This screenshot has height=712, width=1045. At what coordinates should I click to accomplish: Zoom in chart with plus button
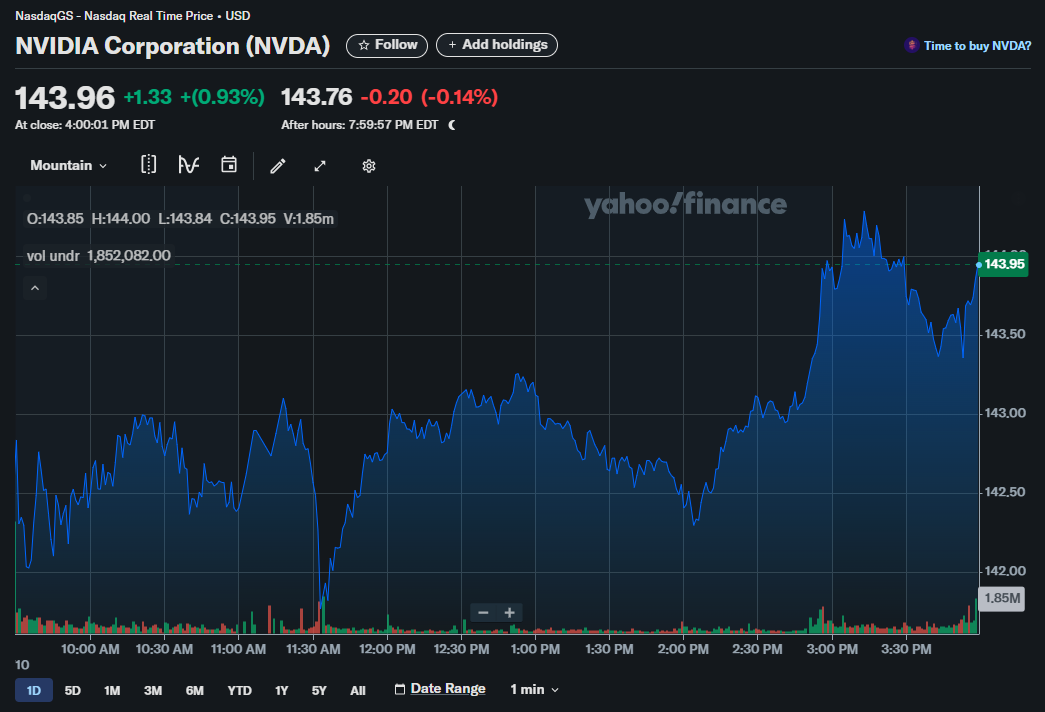[510, 613]
